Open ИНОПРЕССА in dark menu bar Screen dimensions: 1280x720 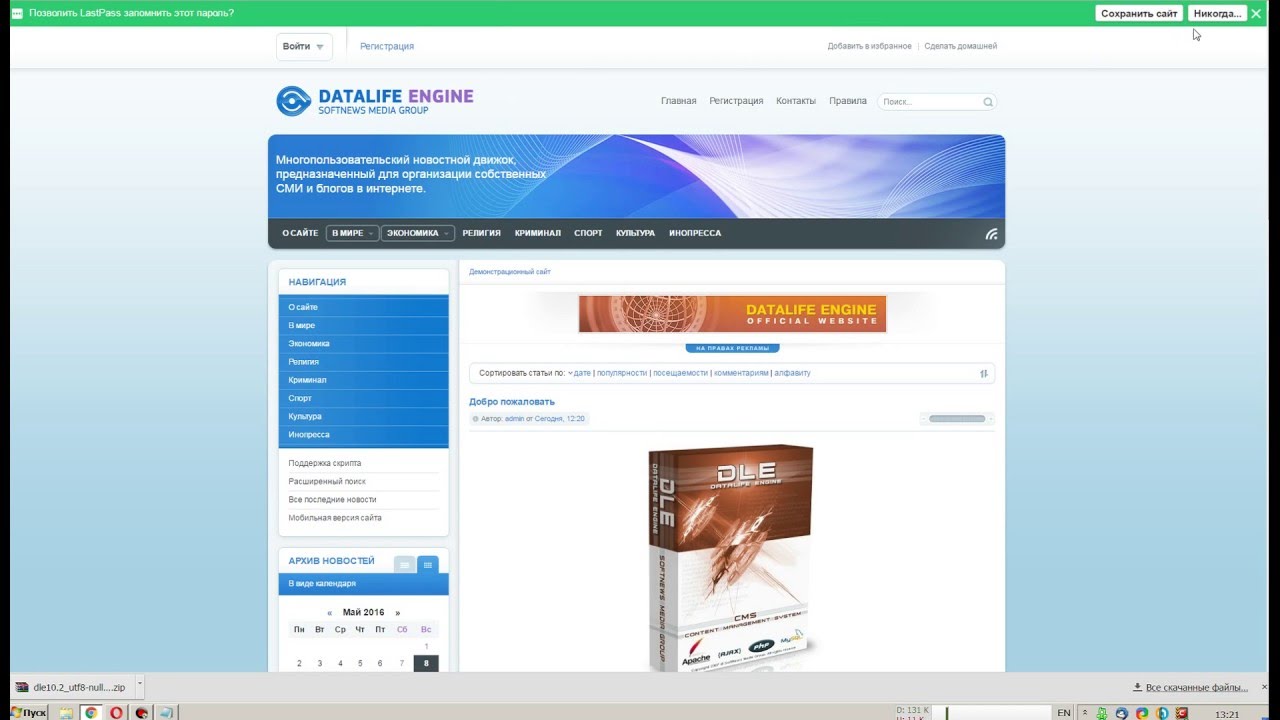[x=695, y=233]
